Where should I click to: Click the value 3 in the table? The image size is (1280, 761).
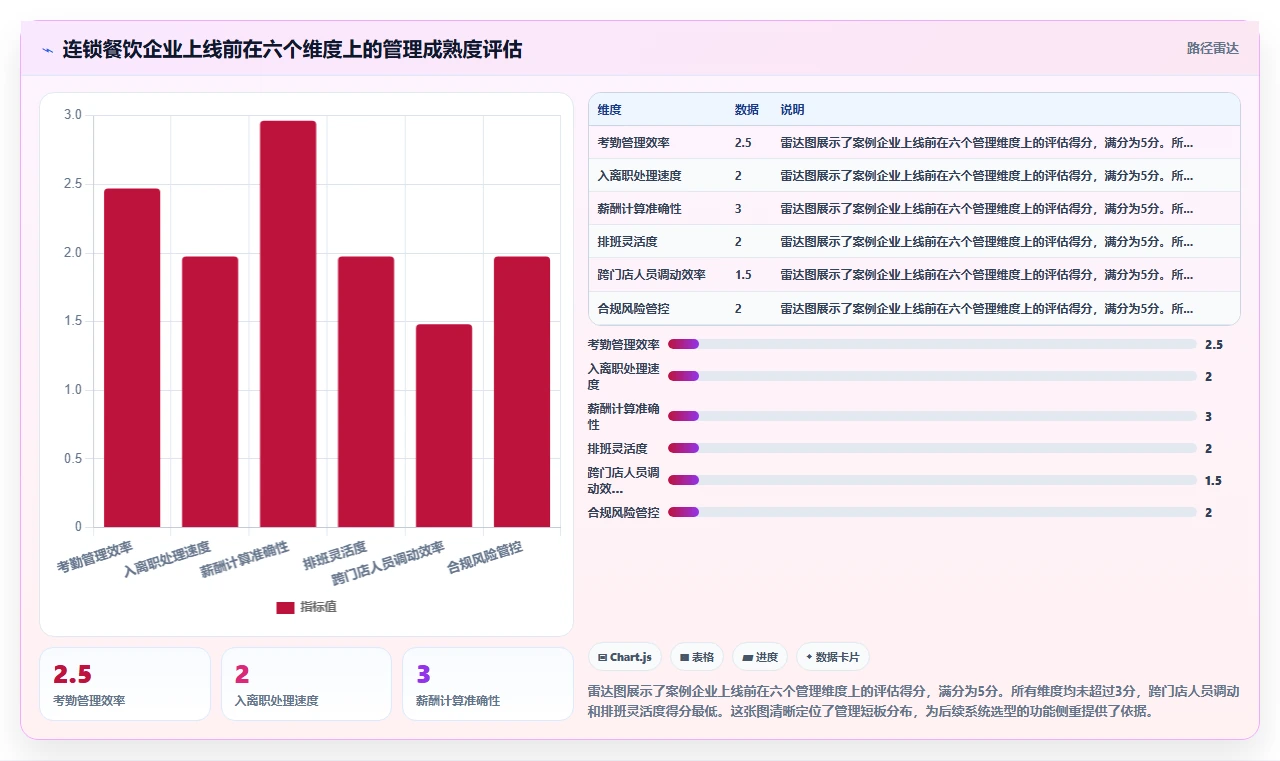(738, 209)
